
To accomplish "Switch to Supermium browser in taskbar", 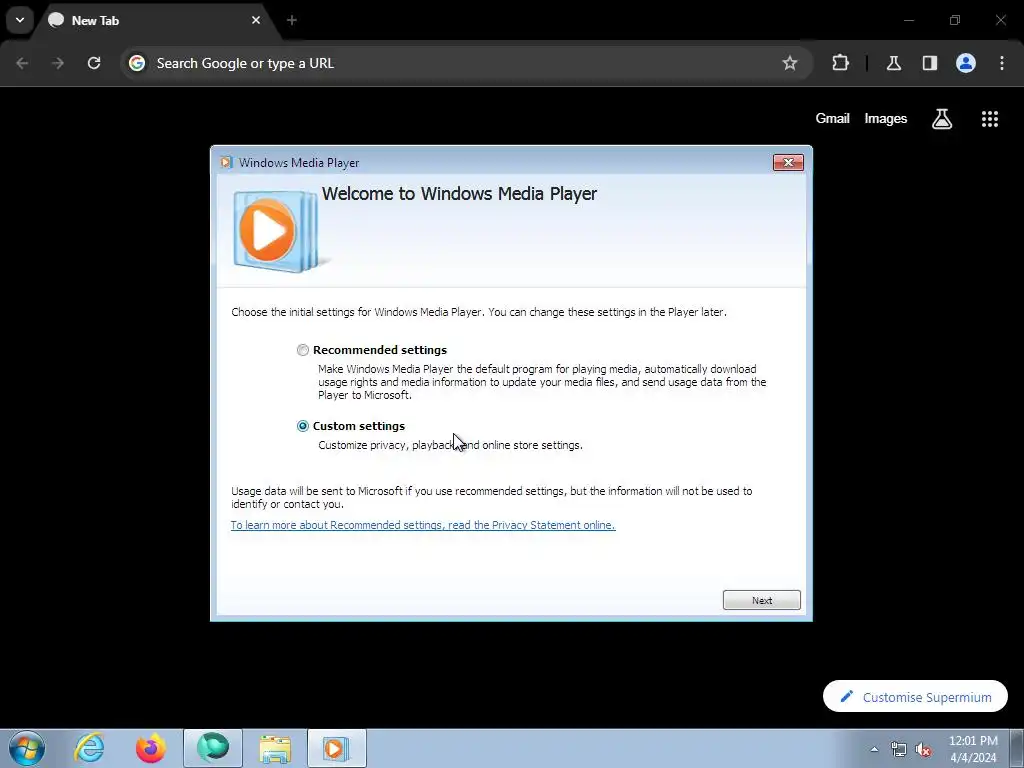I will pos(213,748).
